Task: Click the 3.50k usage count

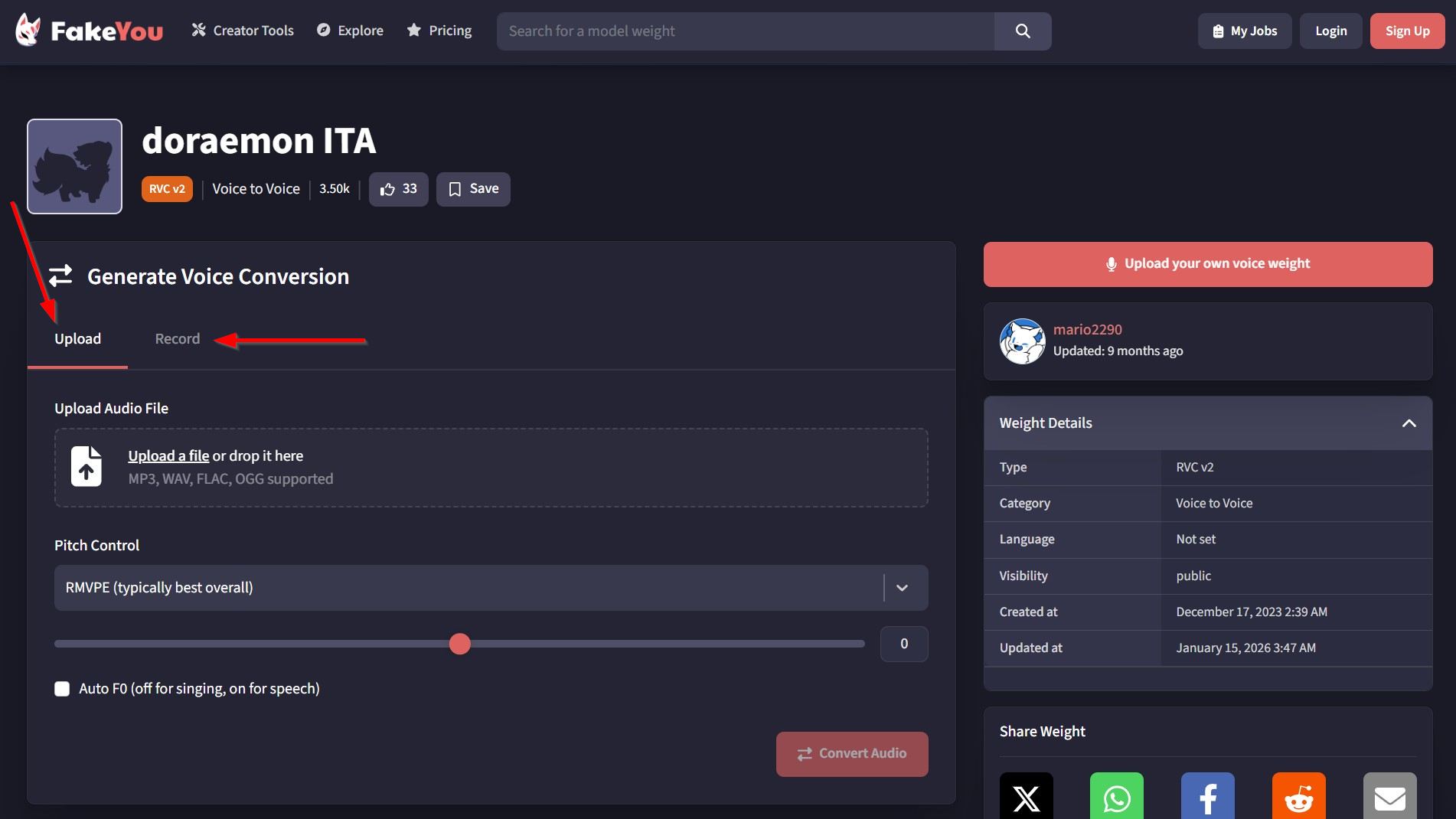Action: tap(335, 189)
